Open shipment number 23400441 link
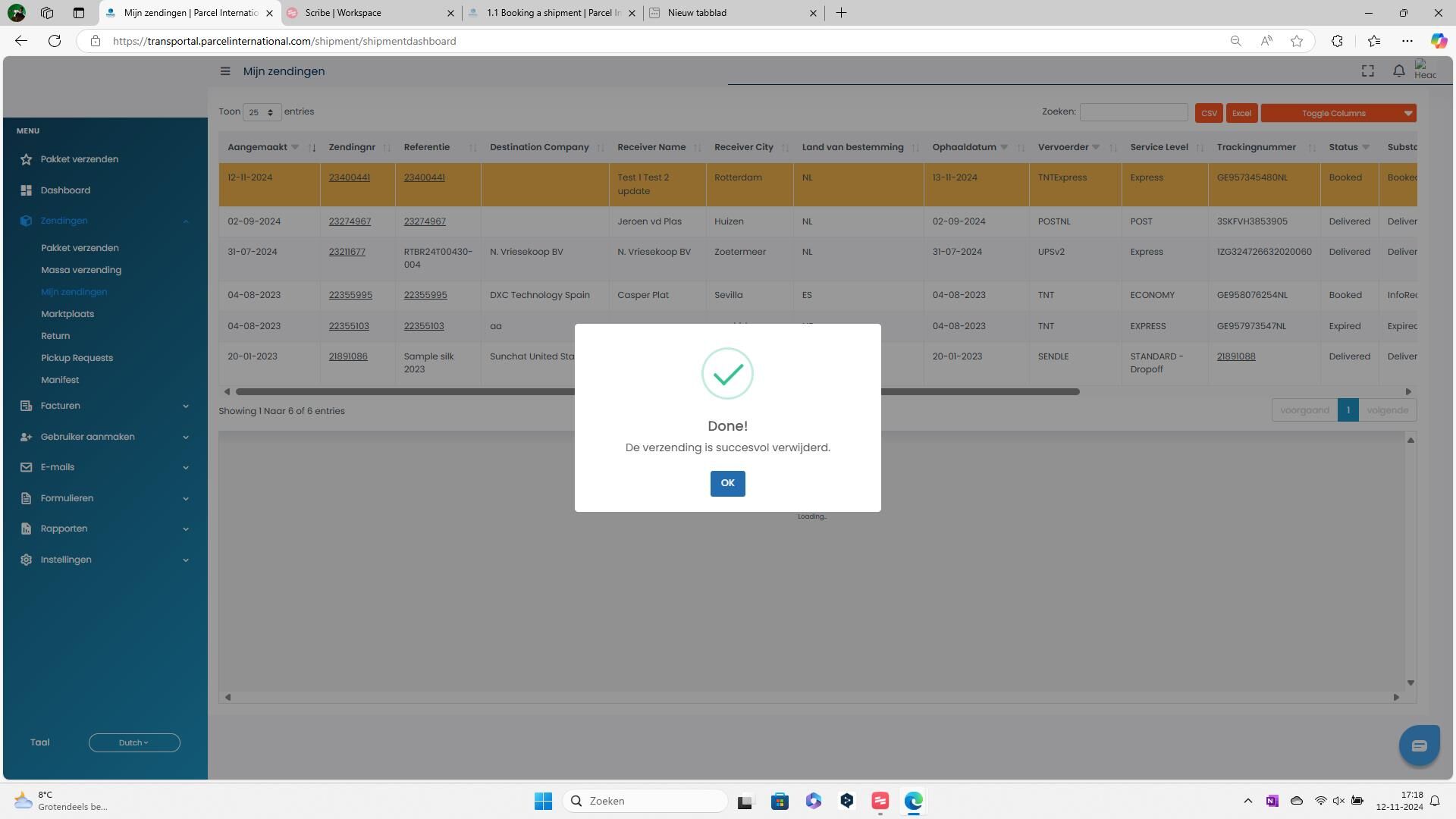 pyautogui.click(x=349, y=177)
